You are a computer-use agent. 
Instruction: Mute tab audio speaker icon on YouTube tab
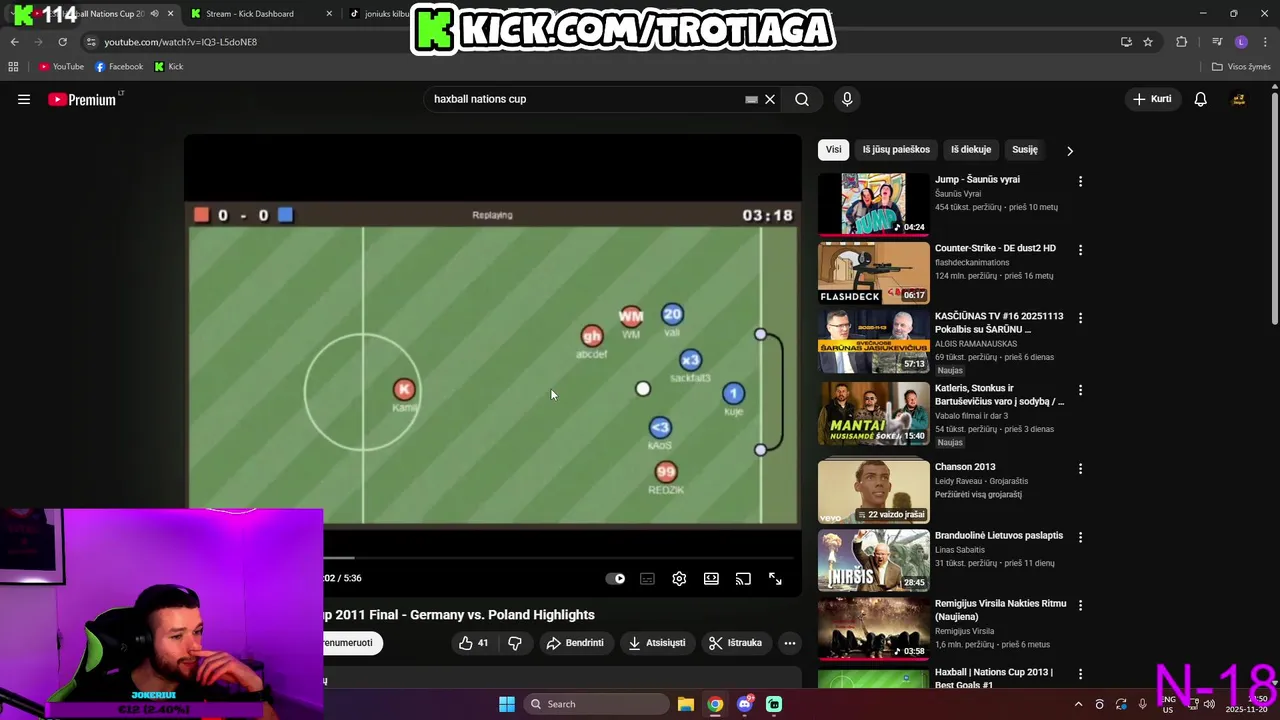pos(154,14)
